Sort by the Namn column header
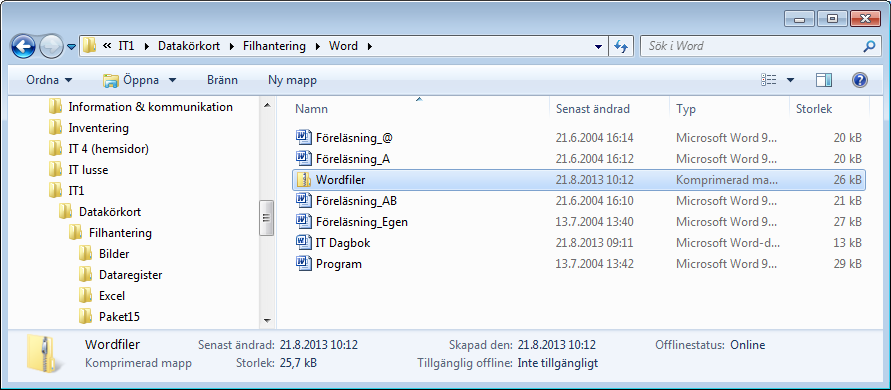 (311, 109)
